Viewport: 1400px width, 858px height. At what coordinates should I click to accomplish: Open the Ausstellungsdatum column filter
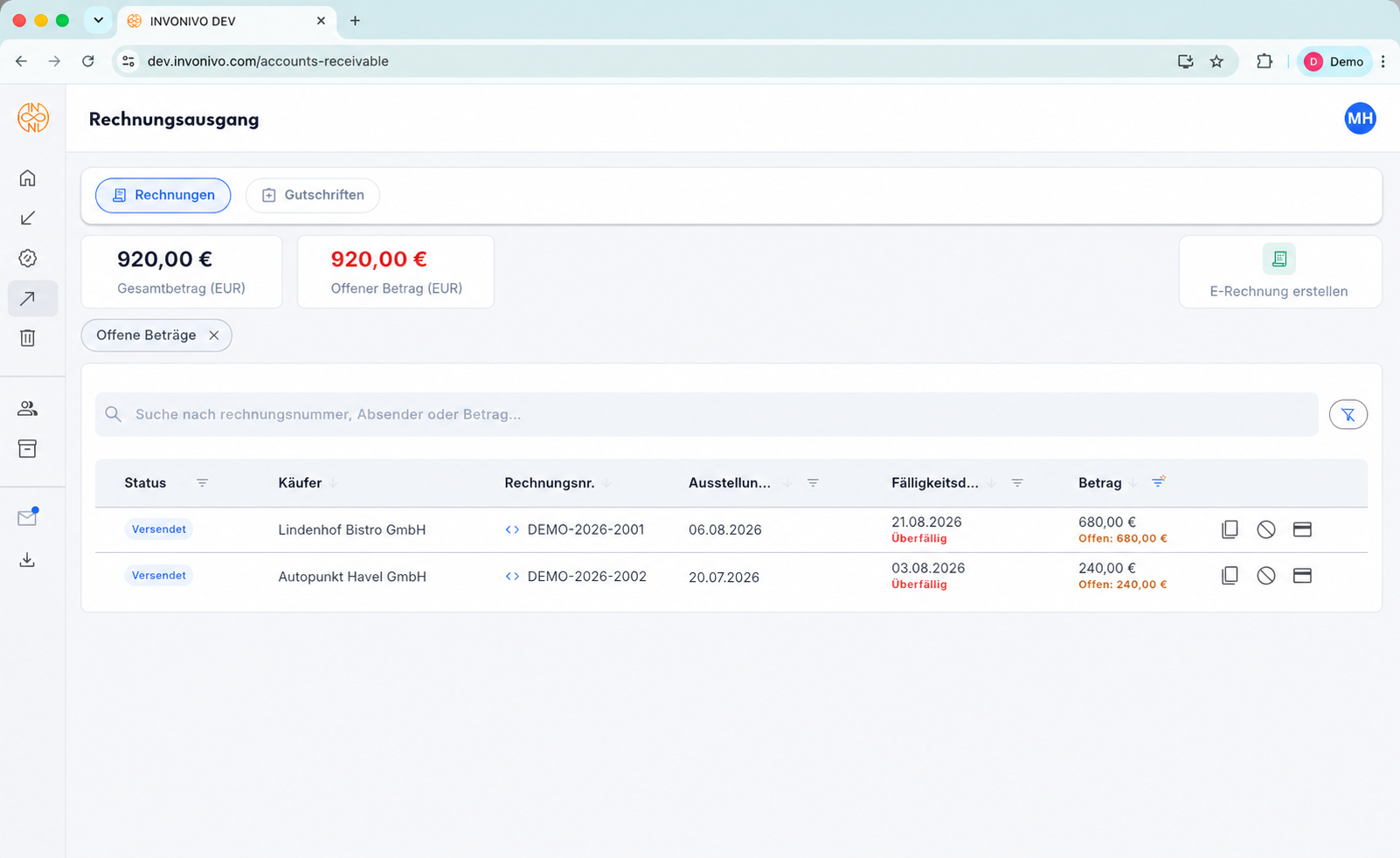click(x=813, y=483)
